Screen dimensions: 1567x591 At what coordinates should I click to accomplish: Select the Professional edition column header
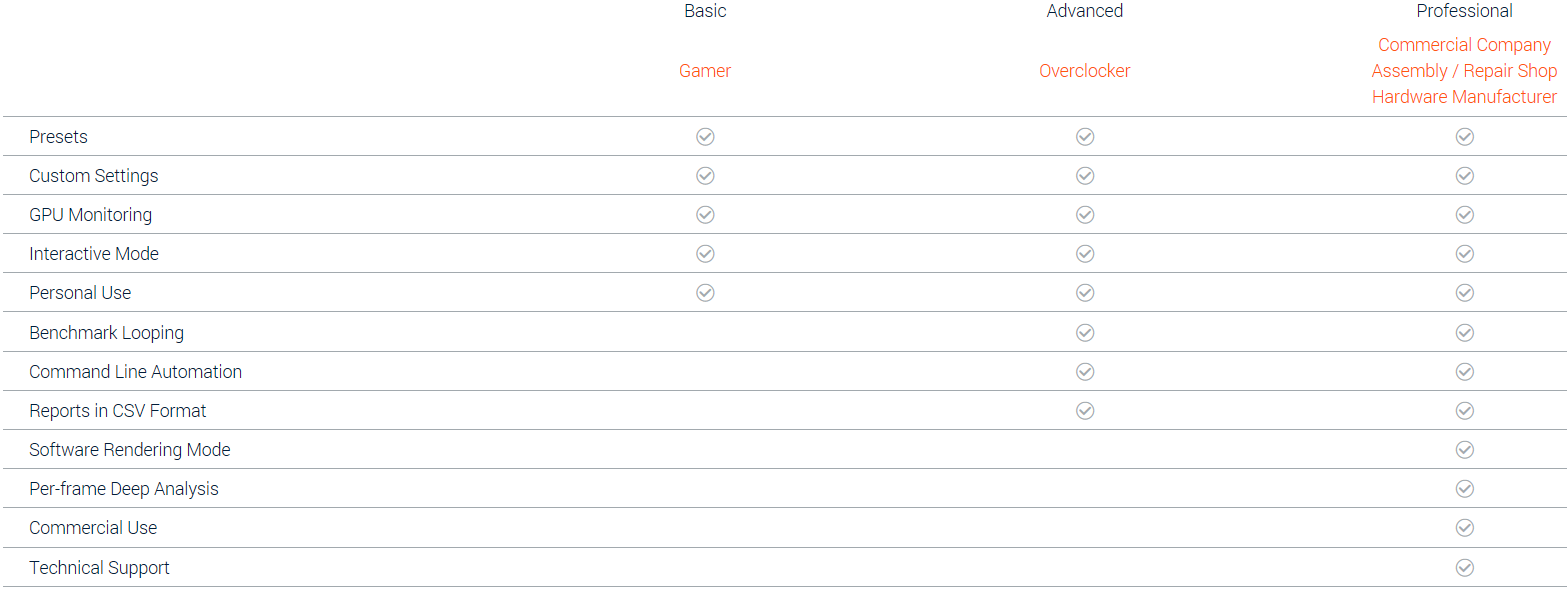(1465, 11)
